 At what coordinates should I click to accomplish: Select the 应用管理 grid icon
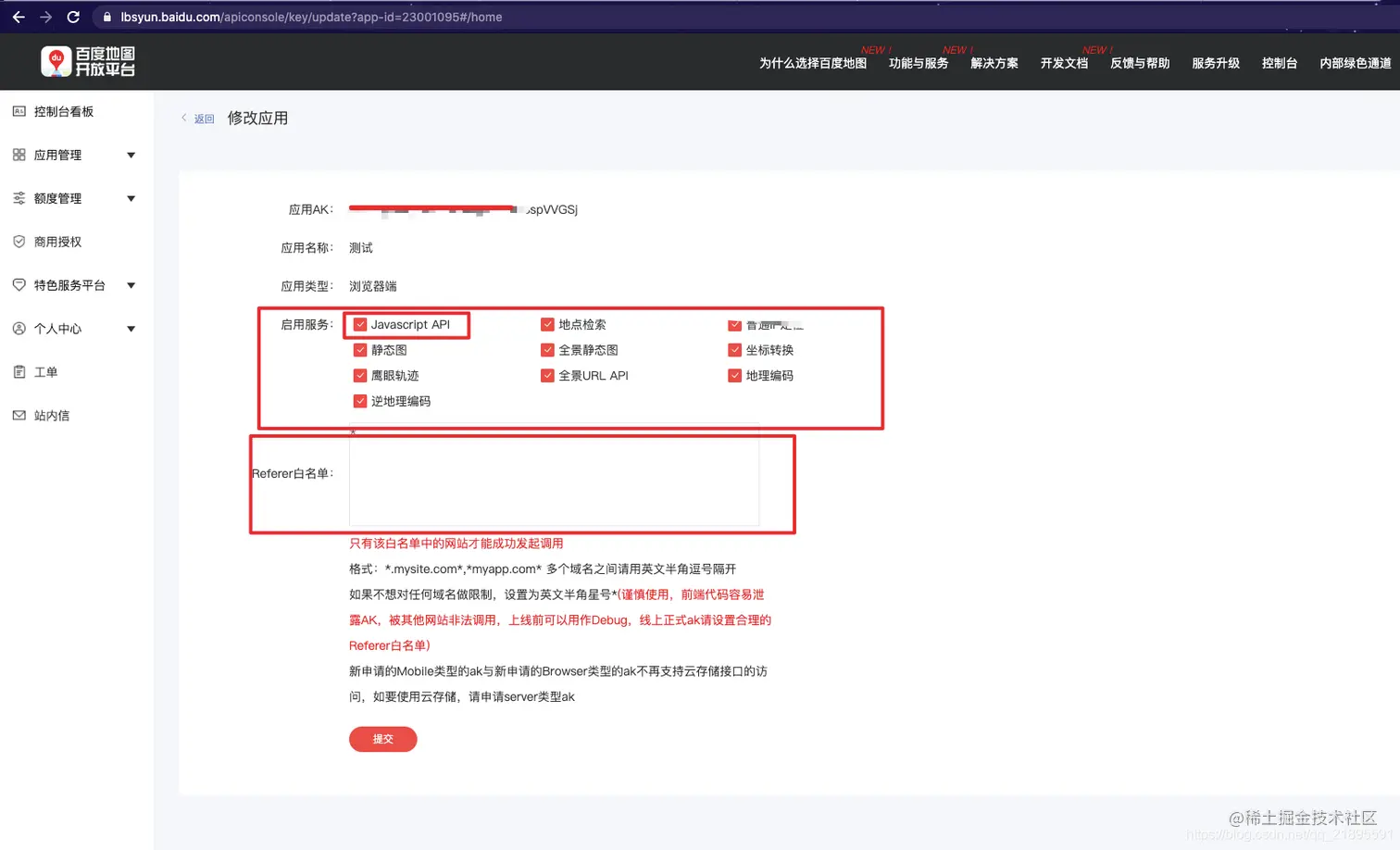point(19,155)
